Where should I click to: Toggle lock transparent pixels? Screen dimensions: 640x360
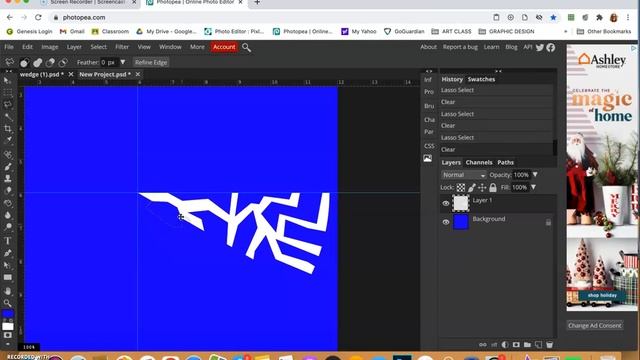461,187
